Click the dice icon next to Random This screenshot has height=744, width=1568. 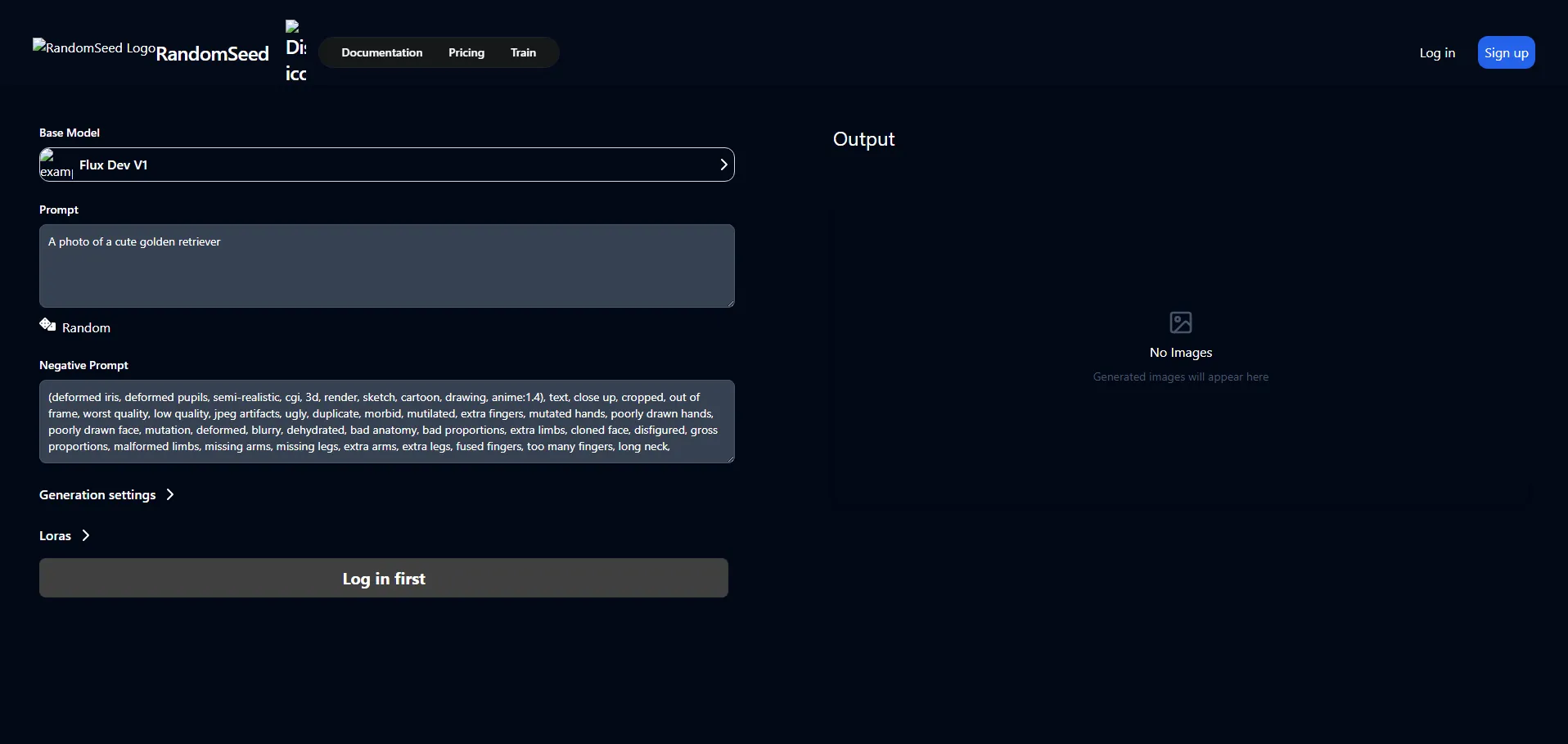pyautogui.click(x=47, y=325)
